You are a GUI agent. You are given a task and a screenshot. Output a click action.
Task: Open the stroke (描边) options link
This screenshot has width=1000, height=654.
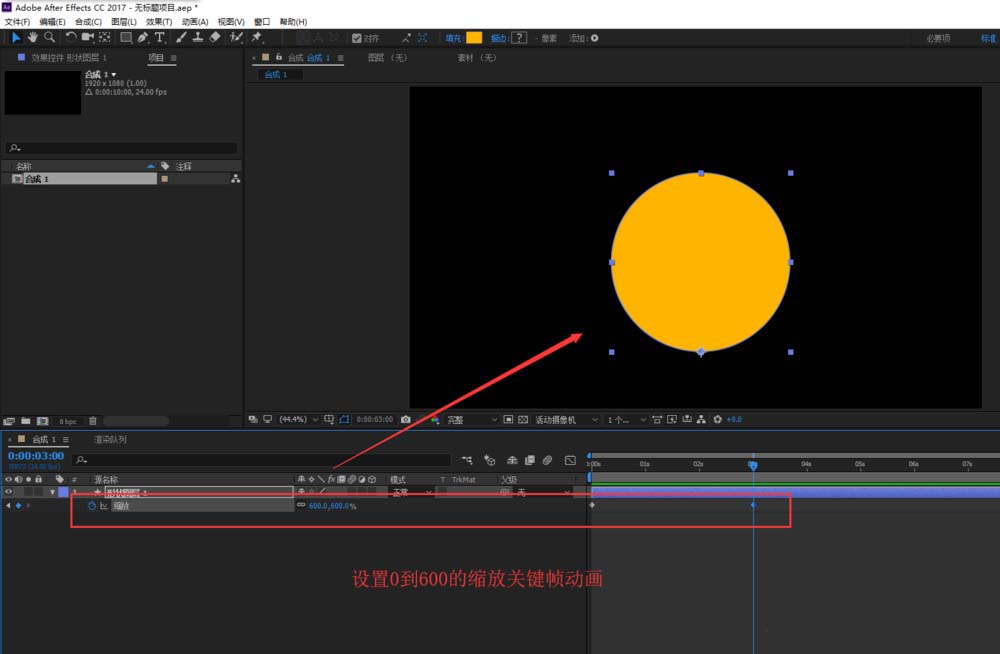[499, 38]
